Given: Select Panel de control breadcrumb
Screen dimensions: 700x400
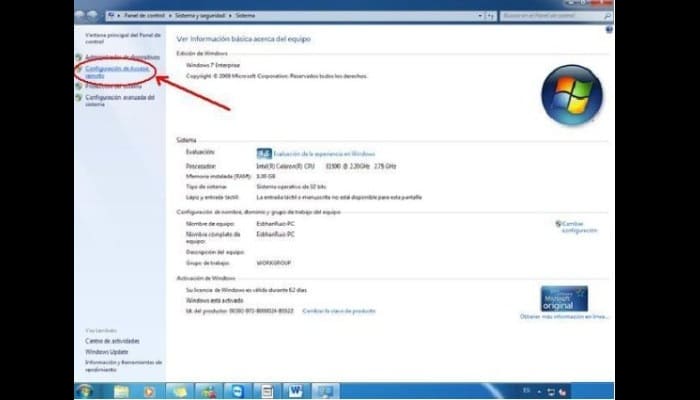Looking at the screenshot, I should pyautogui.click(x=145, y=16).
